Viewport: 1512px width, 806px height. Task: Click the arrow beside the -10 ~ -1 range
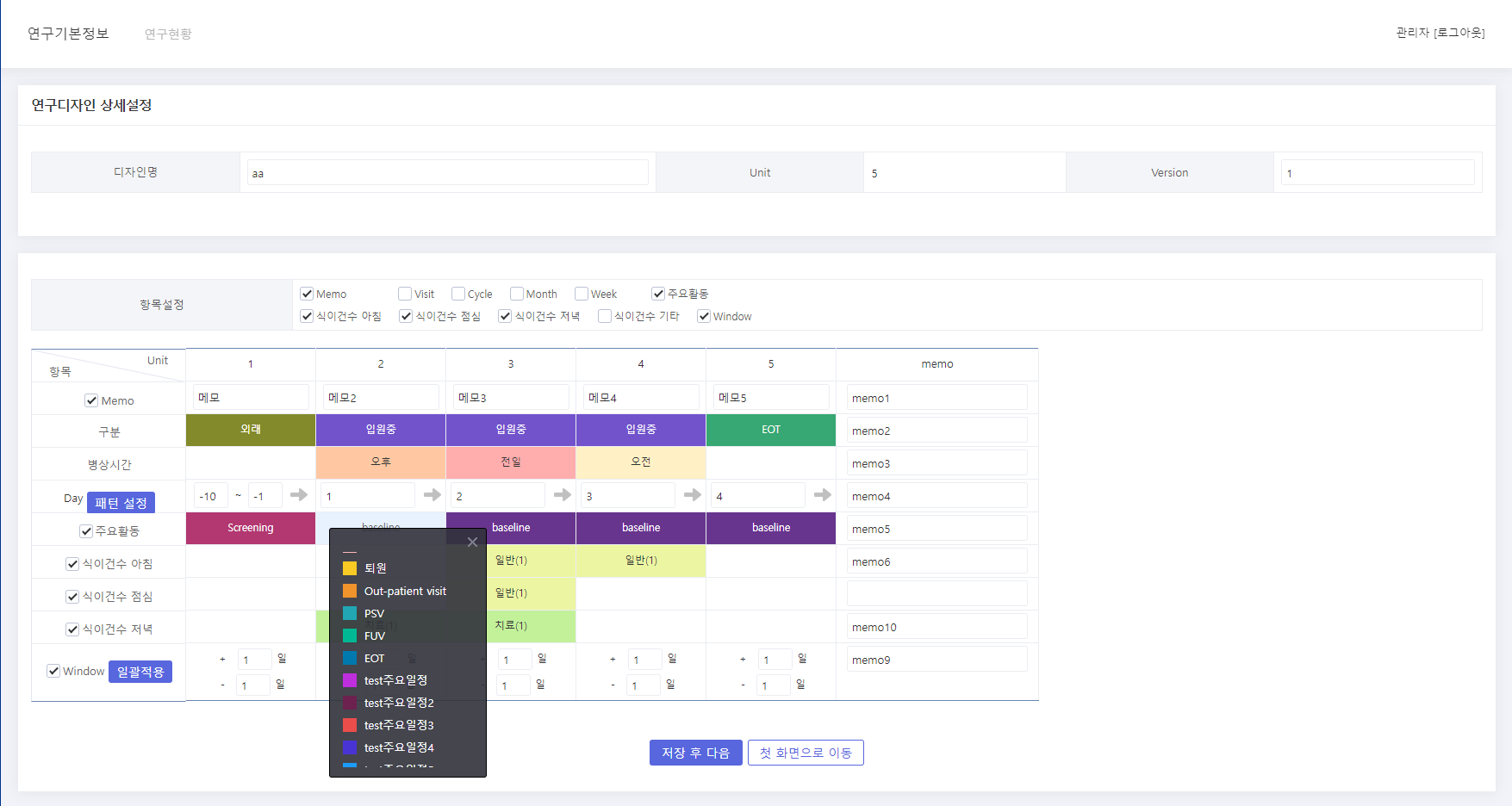(x=299, y=495)
